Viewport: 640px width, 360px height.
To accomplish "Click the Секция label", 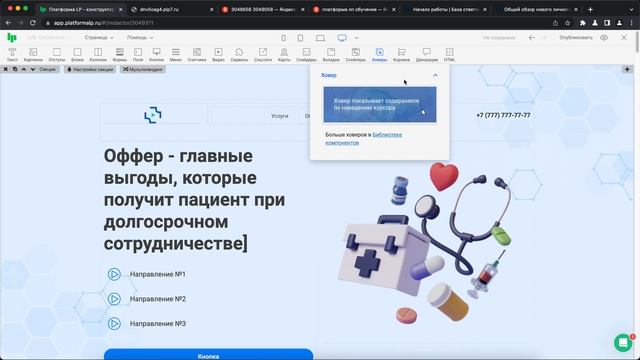I will (x=47, y=69).
